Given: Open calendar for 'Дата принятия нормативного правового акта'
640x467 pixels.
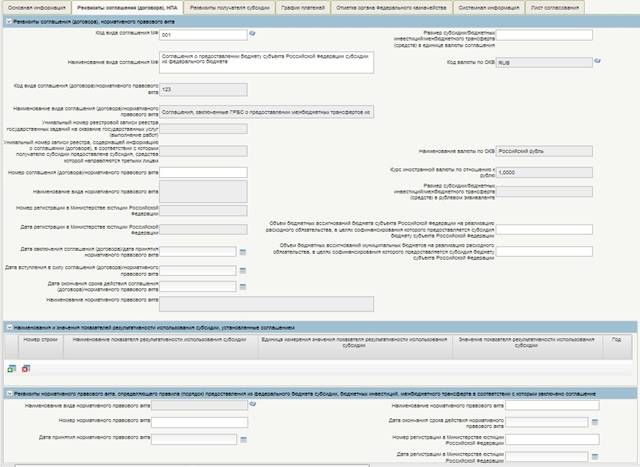Looking at the screenshot, I should pos(242,439).
